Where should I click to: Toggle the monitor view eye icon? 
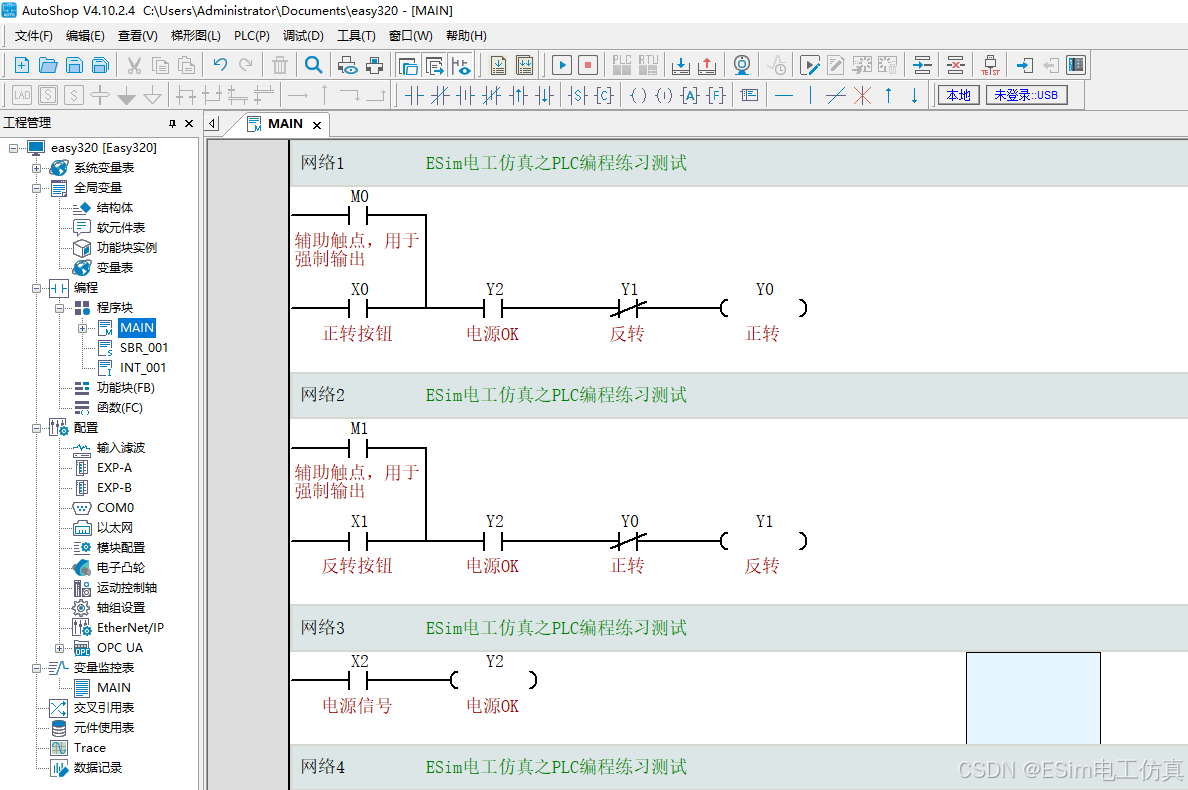click(x=461, y=65)
